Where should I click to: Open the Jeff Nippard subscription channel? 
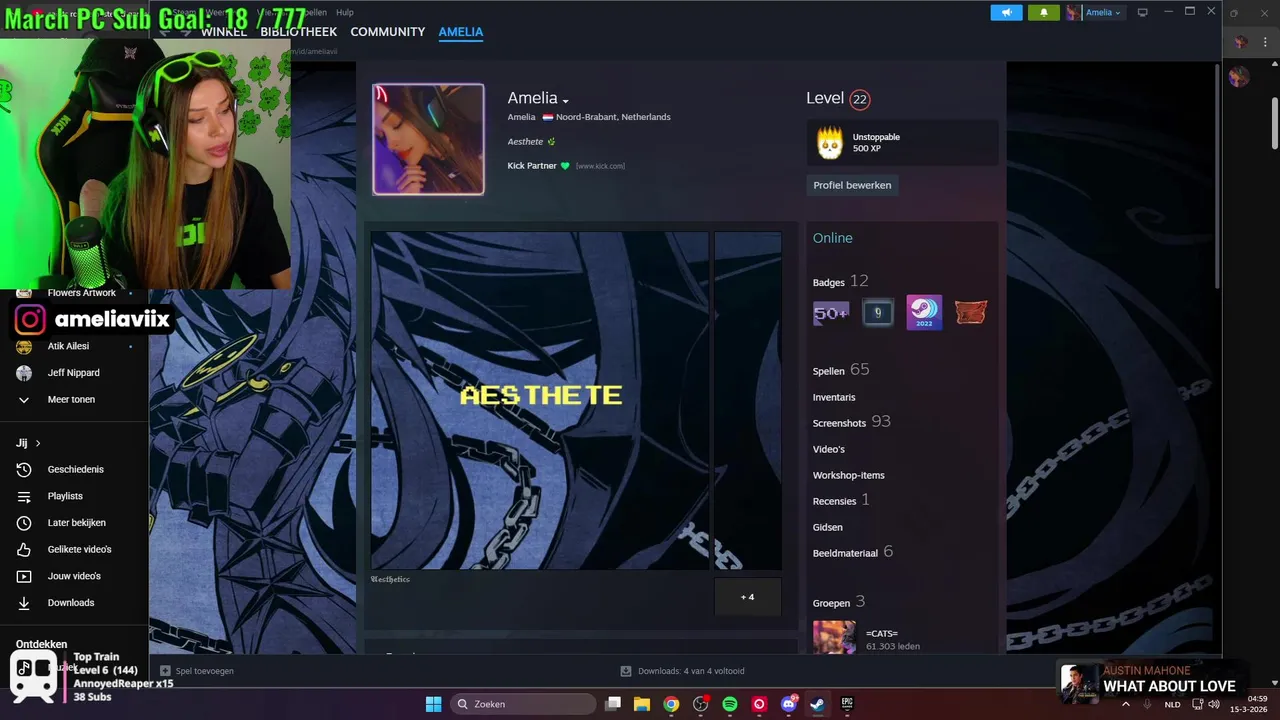(73, 373)
